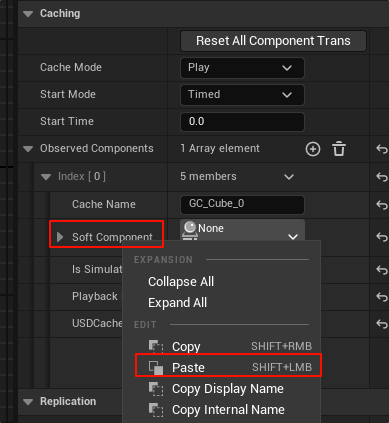This screenshot has width=389, height=423.
Task: Reset USDCache row to default arrow
Action: 382,323
